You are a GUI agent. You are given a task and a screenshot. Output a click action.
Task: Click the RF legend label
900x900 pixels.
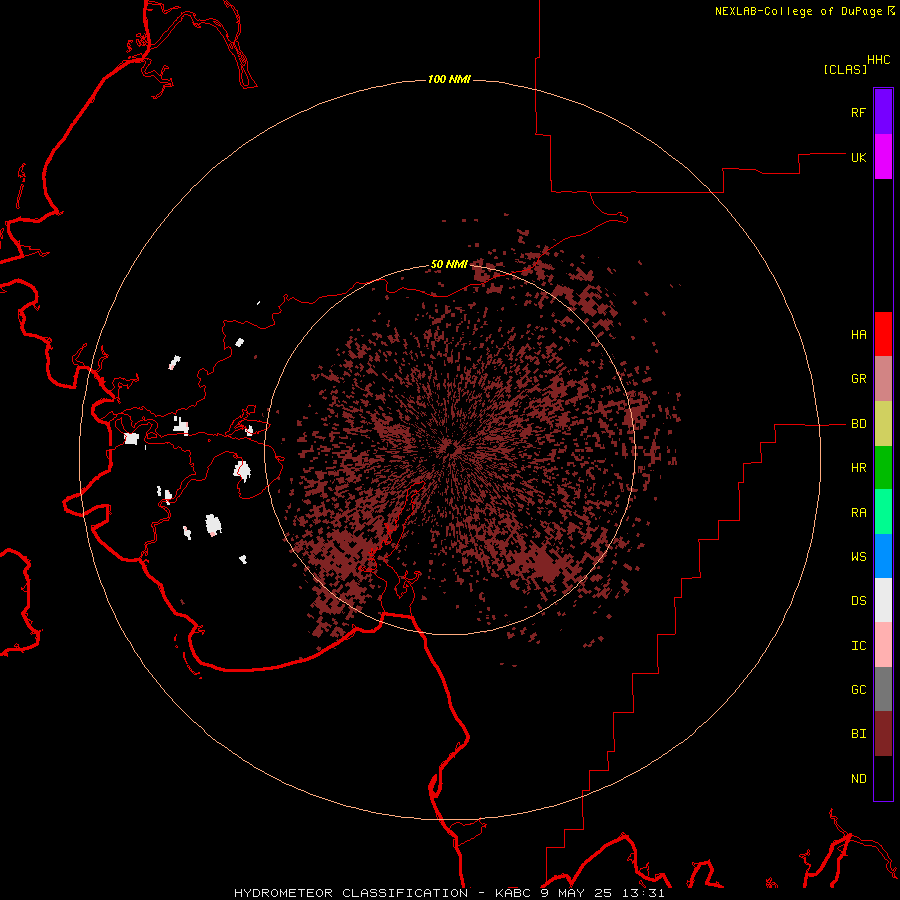tap(858, 112)
